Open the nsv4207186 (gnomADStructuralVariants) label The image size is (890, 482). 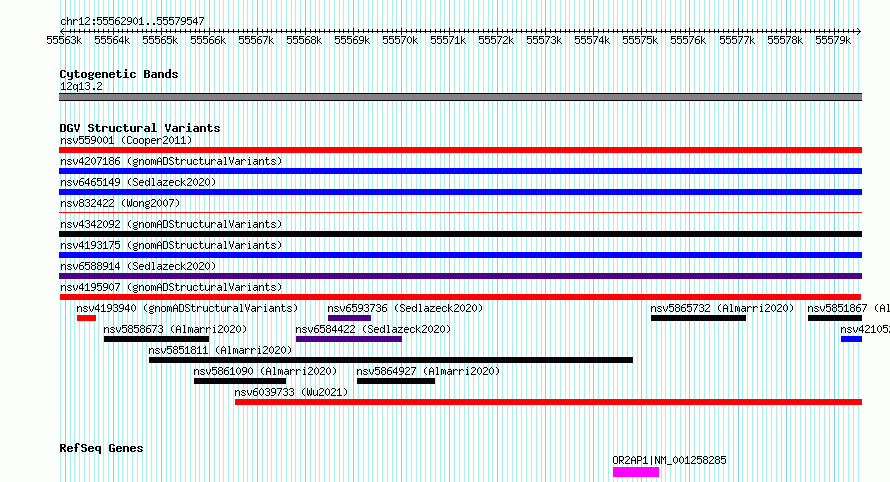[171, 161]
